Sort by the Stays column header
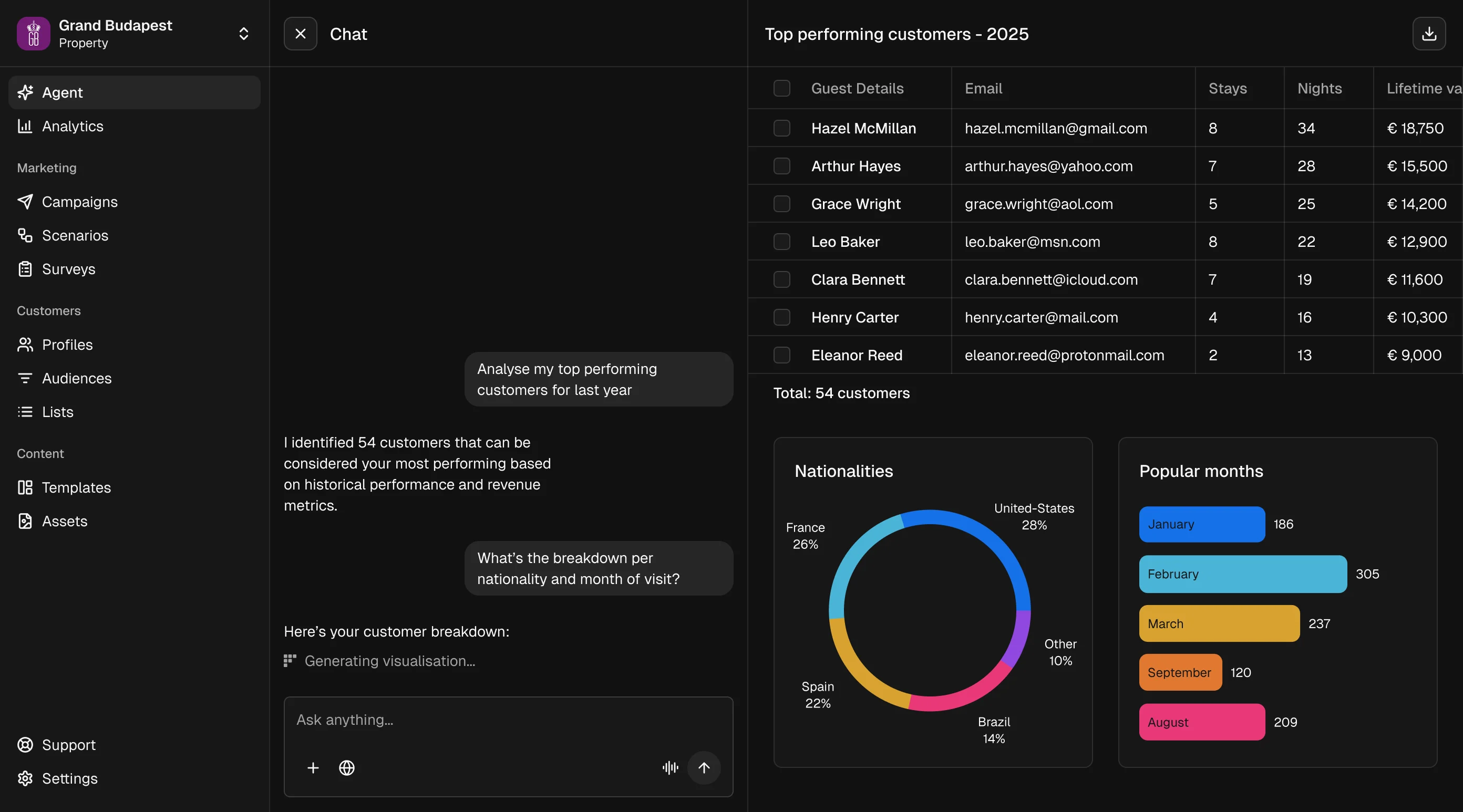The width and height of the screenshot is (1463, 812). [1227, 88]
